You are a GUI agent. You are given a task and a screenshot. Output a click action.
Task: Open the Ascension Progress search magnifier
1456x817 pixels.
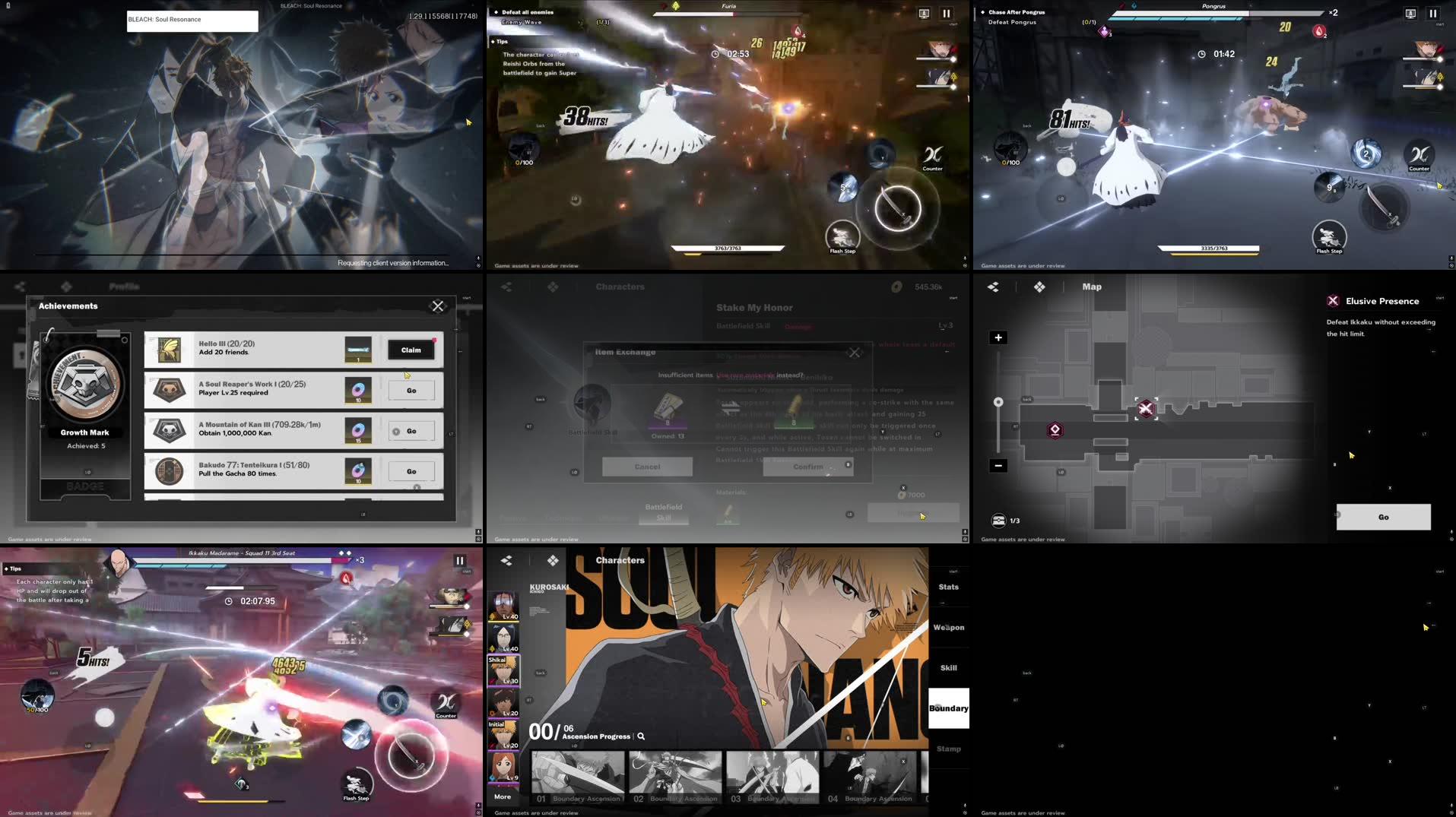(x=641, y=736)
